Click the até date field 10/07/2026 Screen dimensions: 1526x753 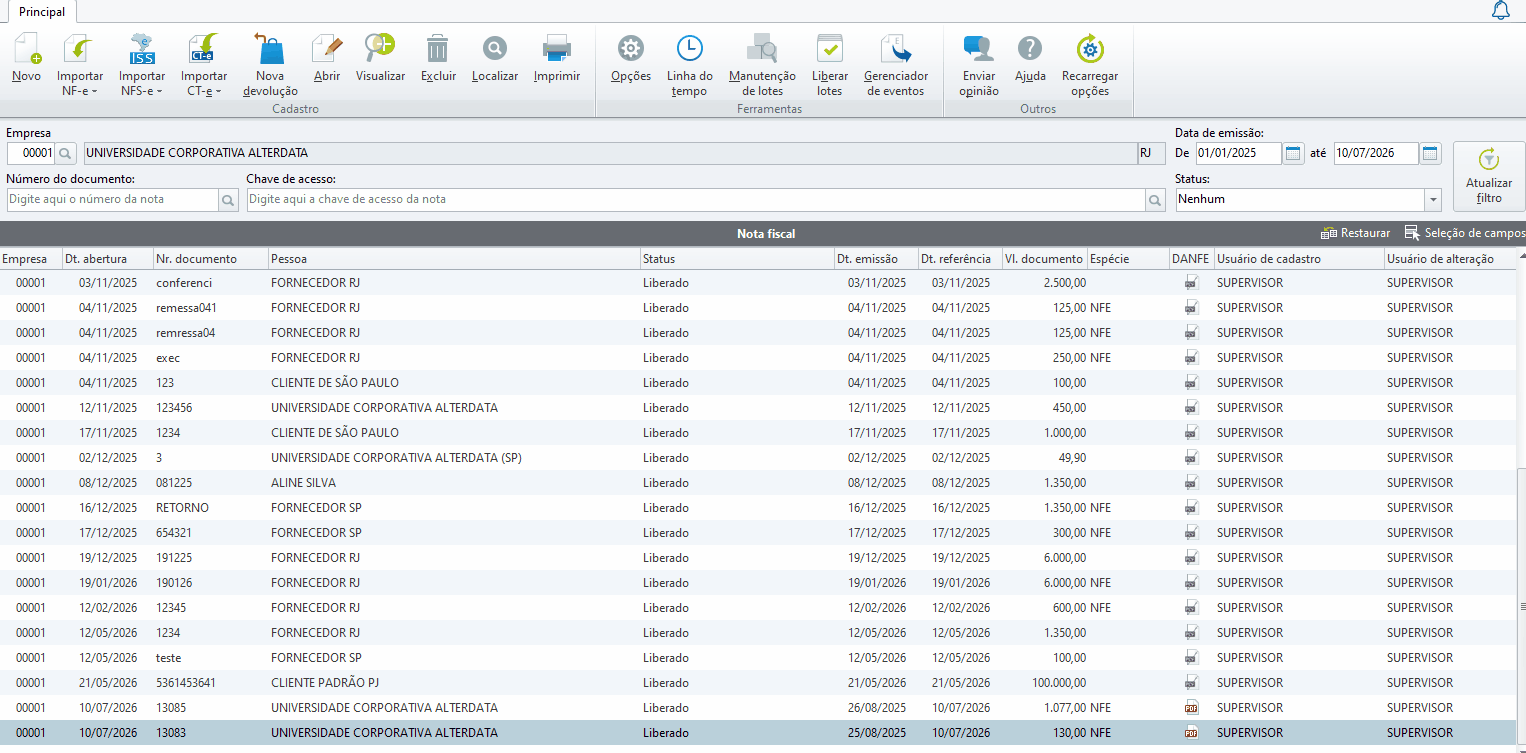pos(1376,154)
